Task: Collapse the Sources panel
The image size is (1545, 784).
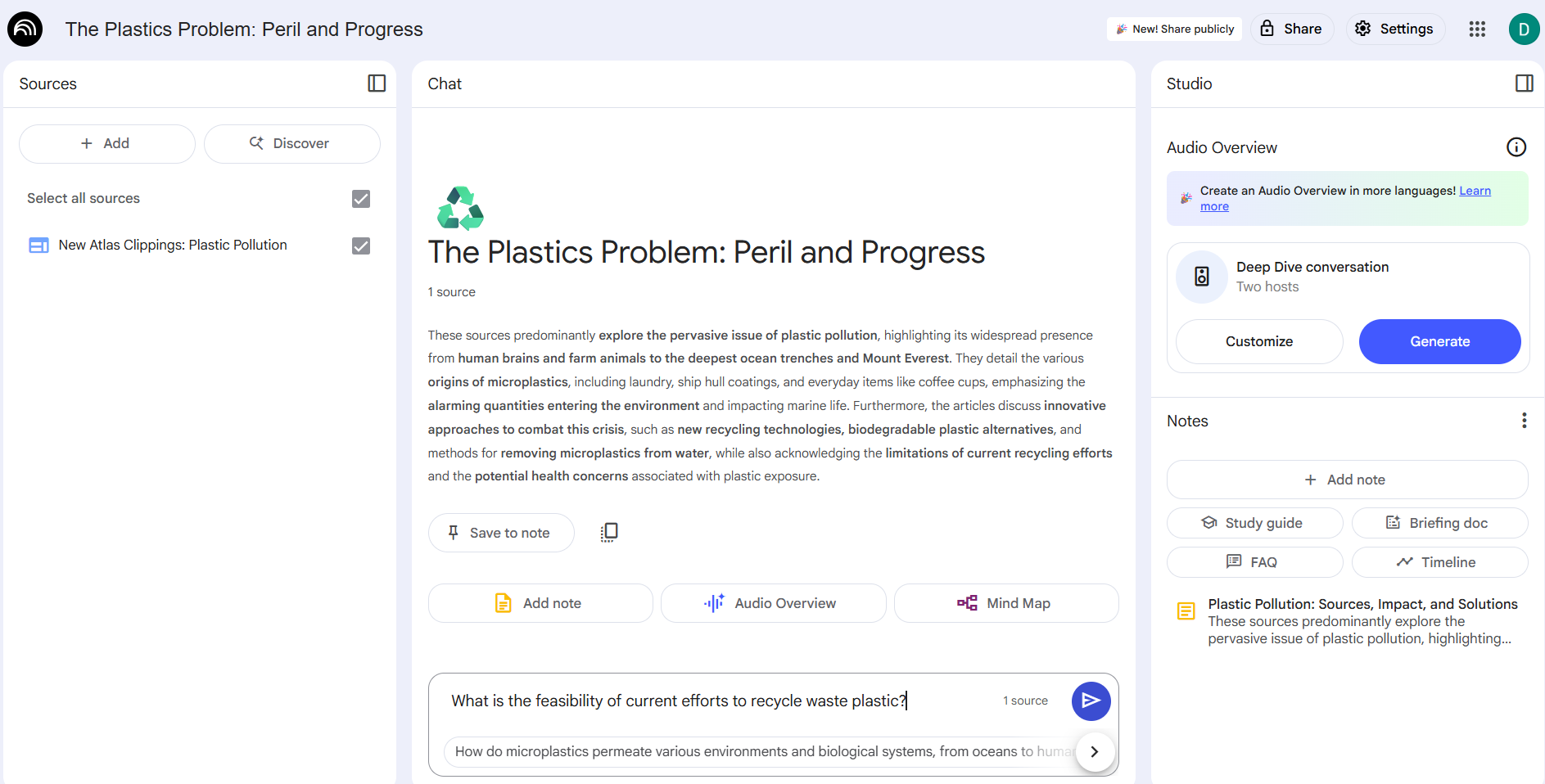Action: tap(377, 83)
